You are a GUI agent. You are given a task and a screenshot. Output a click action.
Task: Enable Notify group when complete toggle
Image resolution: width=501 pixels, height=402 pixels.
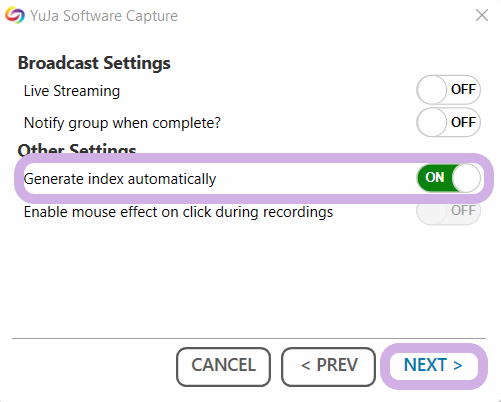click(x=448, y=122)
